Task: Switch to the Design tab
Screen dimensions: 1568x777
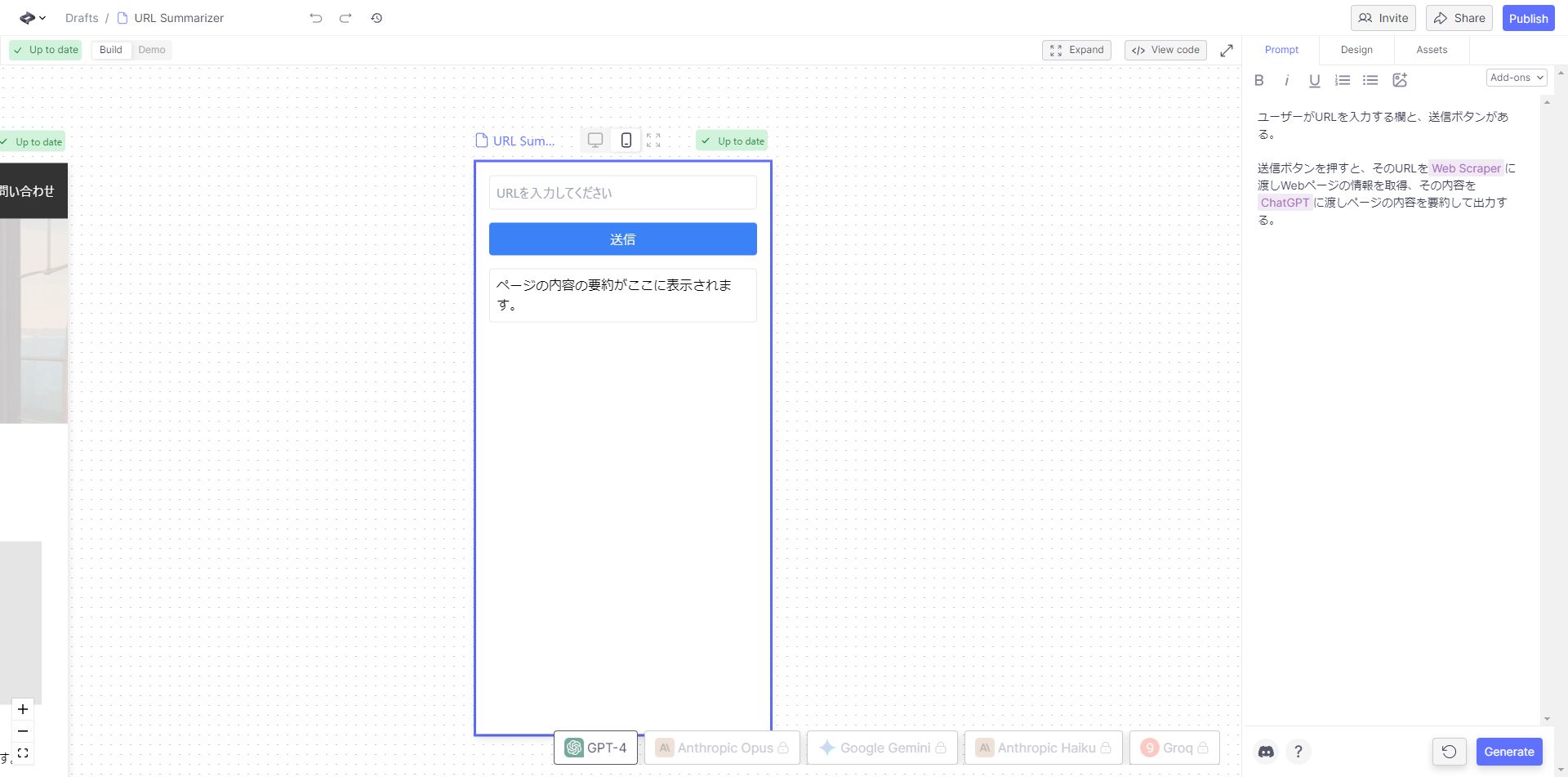Action: pyautogui.click(x=1356, y=50)
